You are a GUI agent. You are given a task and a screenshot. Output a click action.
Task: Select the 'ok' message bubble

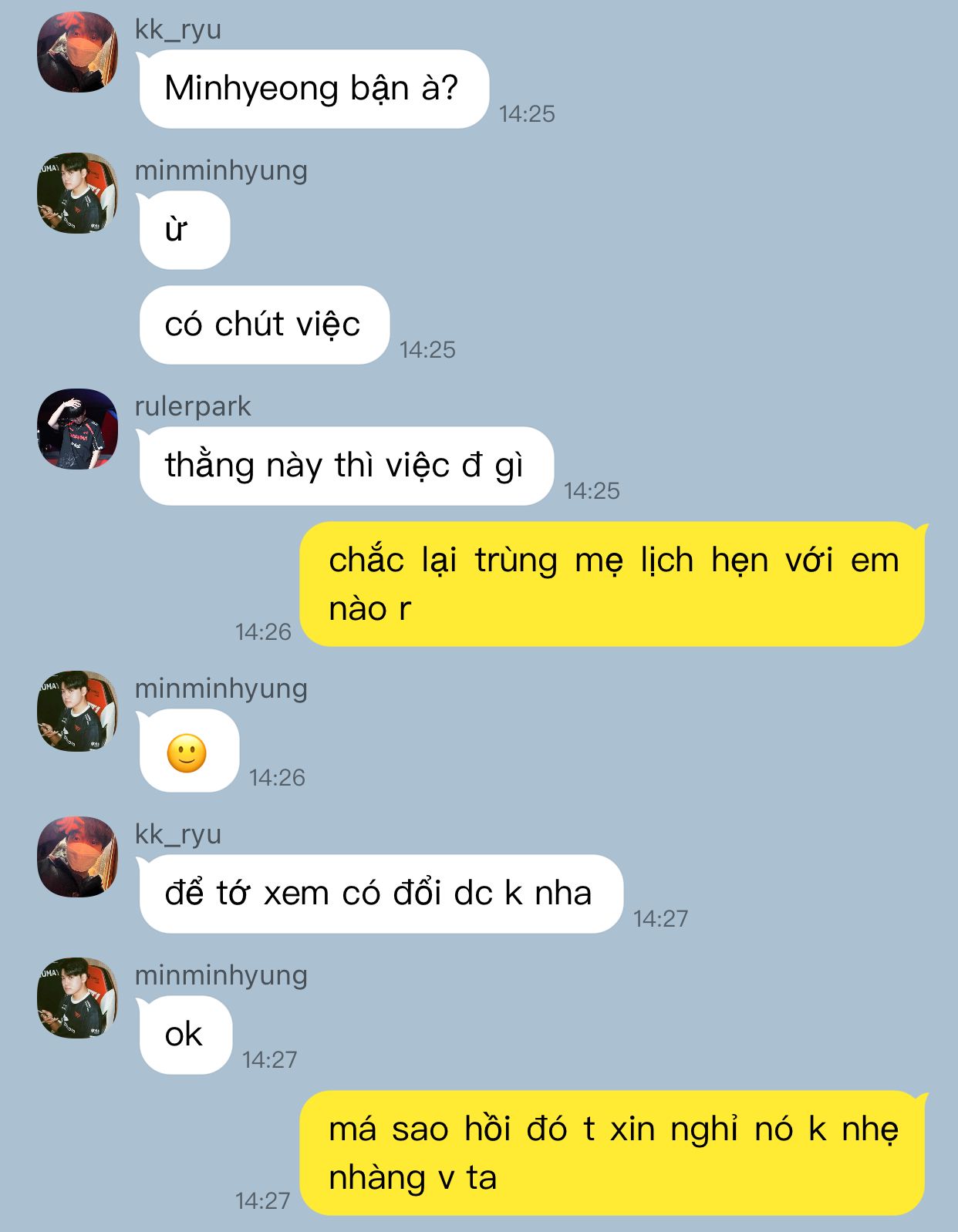click(x=184, y=1035)
